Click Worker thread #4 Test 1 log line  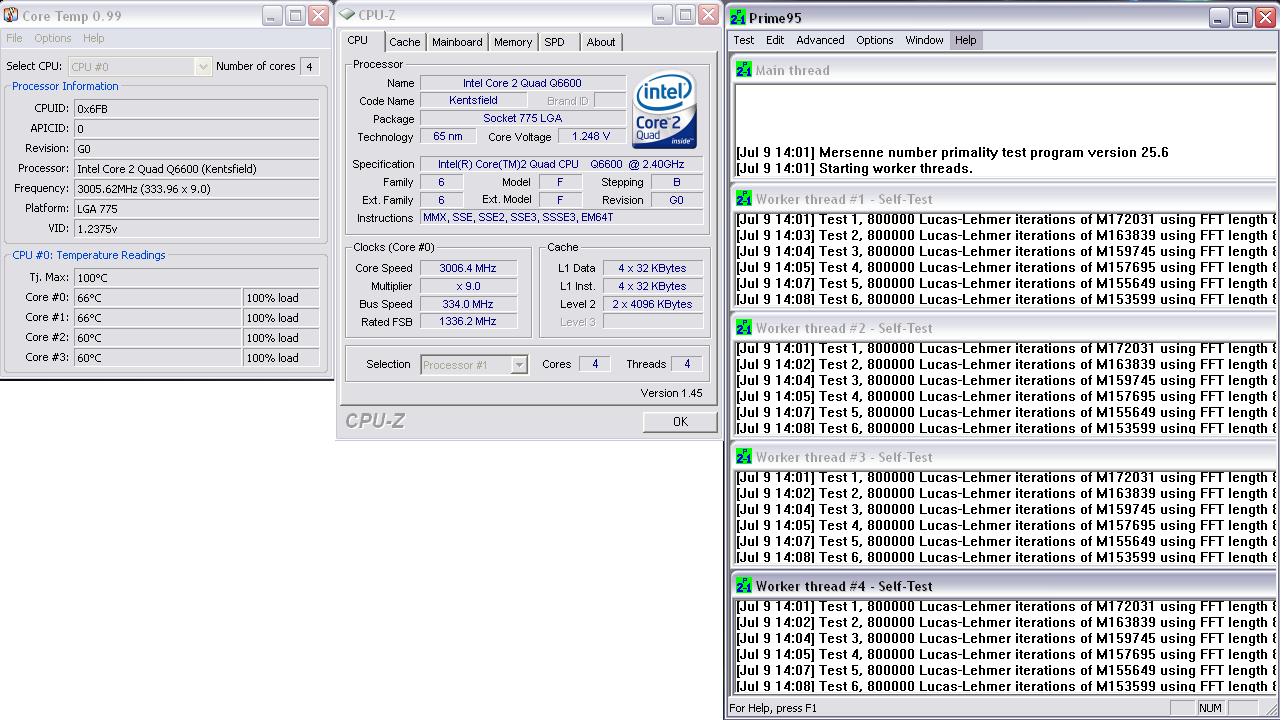click(x=1006, y=606)
